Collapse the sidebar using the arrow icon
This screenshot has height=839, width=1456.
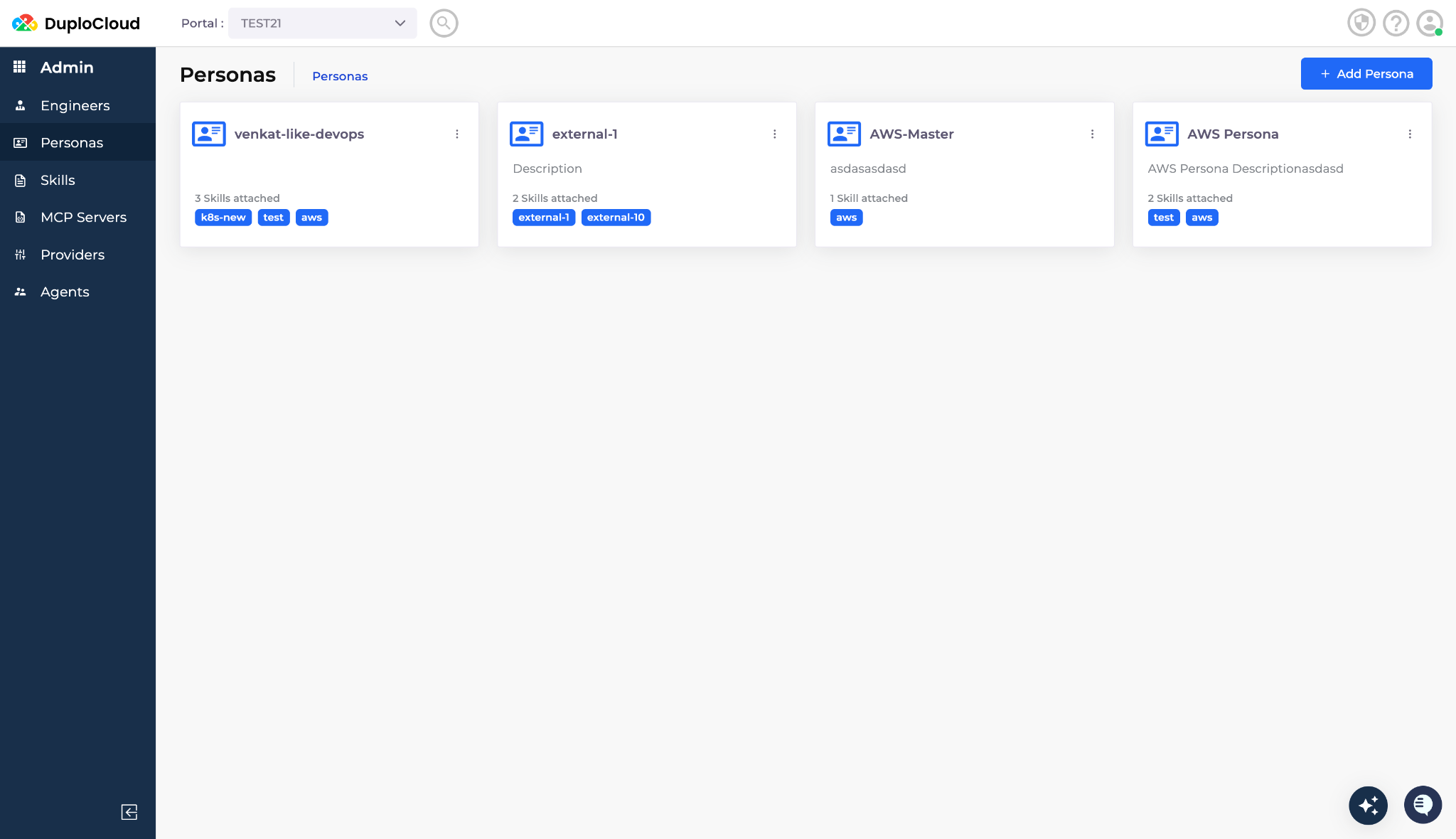[x=129, y=812]
